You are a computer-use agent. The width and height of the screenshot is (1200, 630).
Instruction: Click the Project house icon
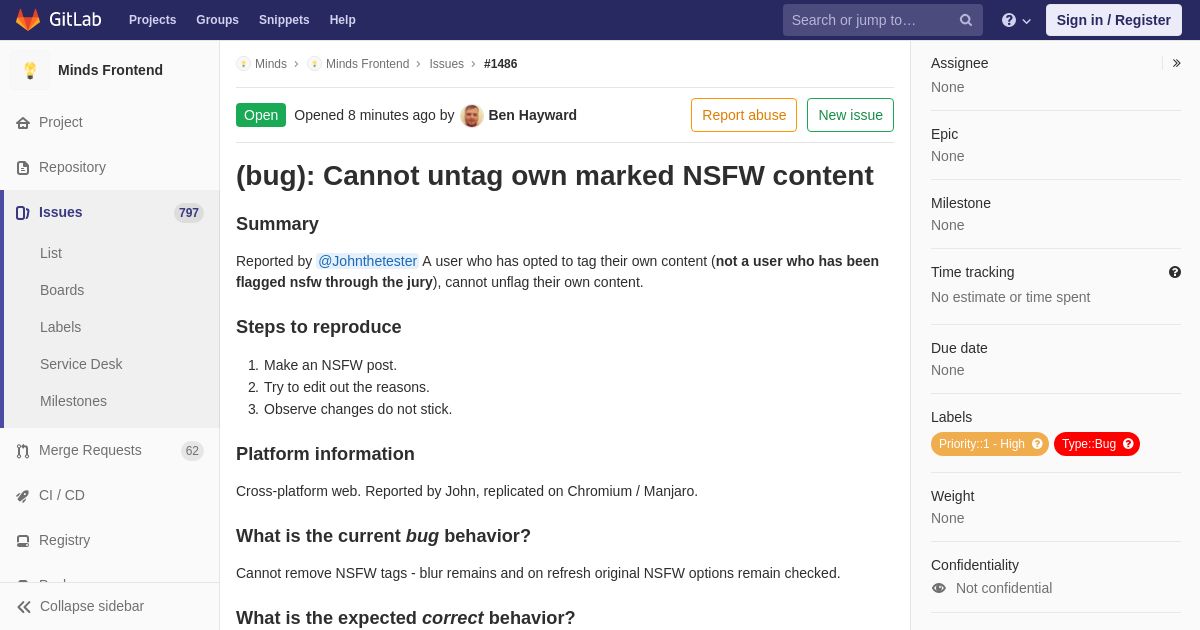click(23, 123)
